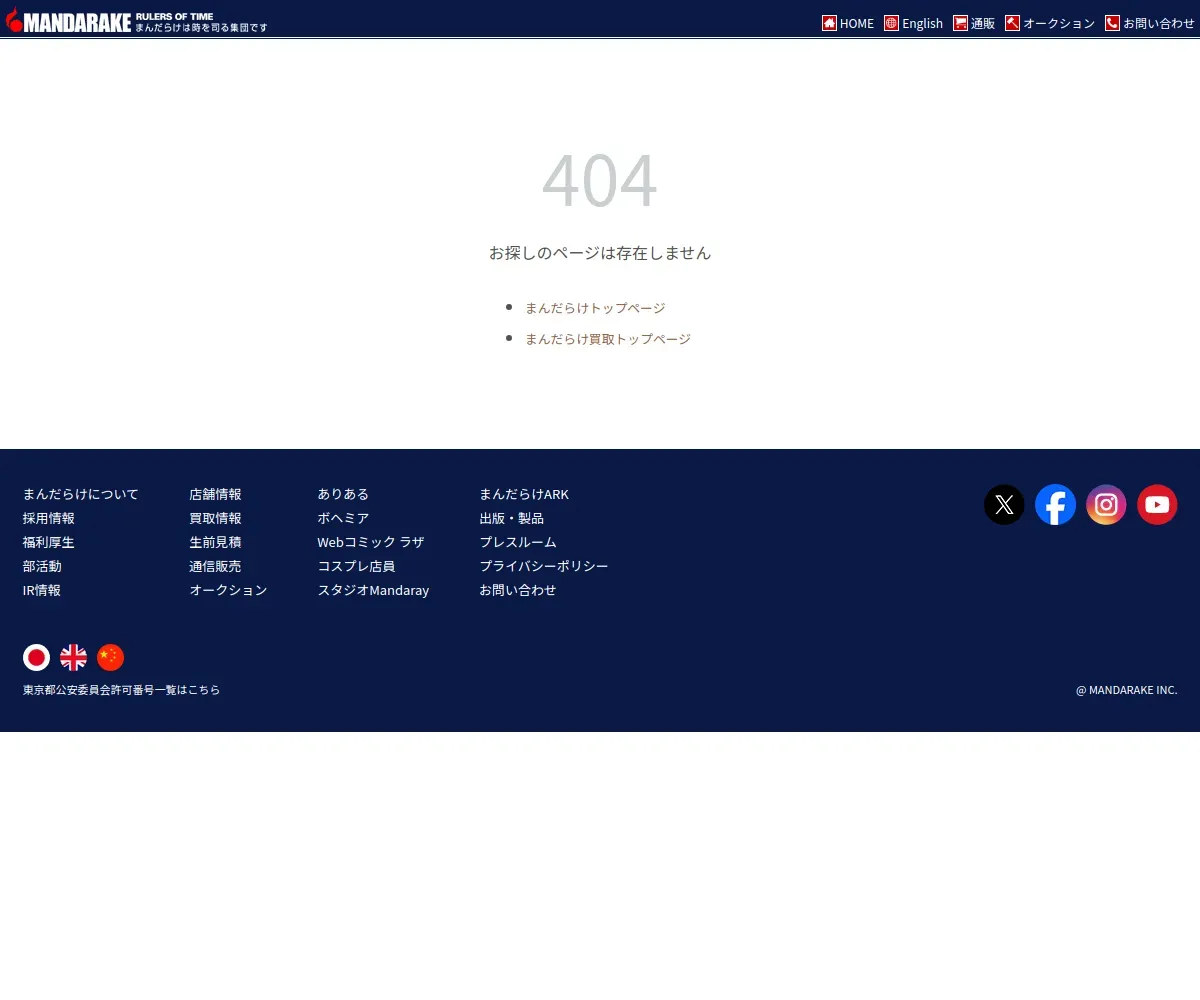
Task: Click the English globe icon
Action: pos(891,23)
